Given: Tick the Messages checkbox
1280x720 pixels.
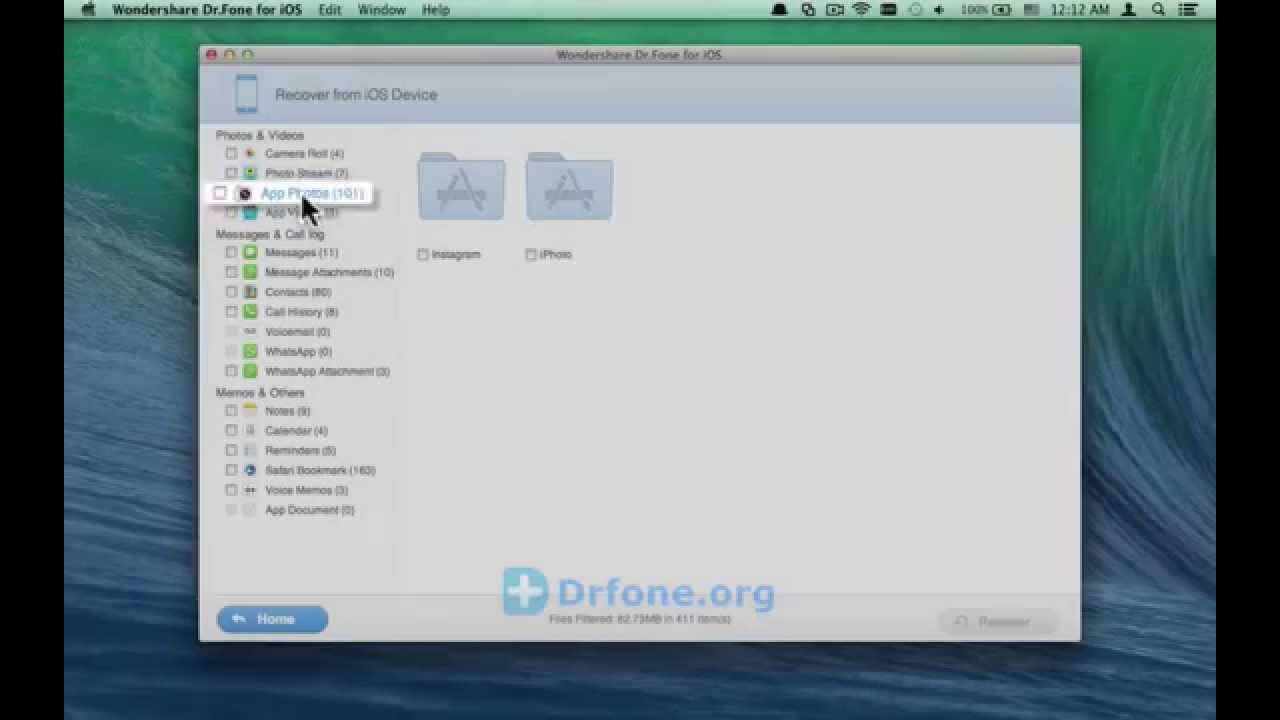Looking at the screenshot, I should point(231,252).
